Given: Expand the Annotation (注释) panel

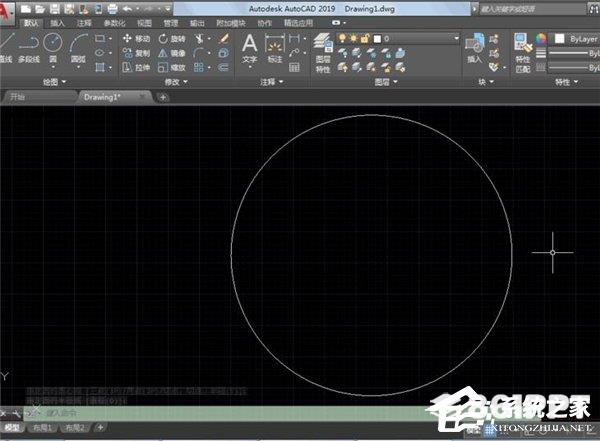Looking at the screenshot, I should point(272,82).
